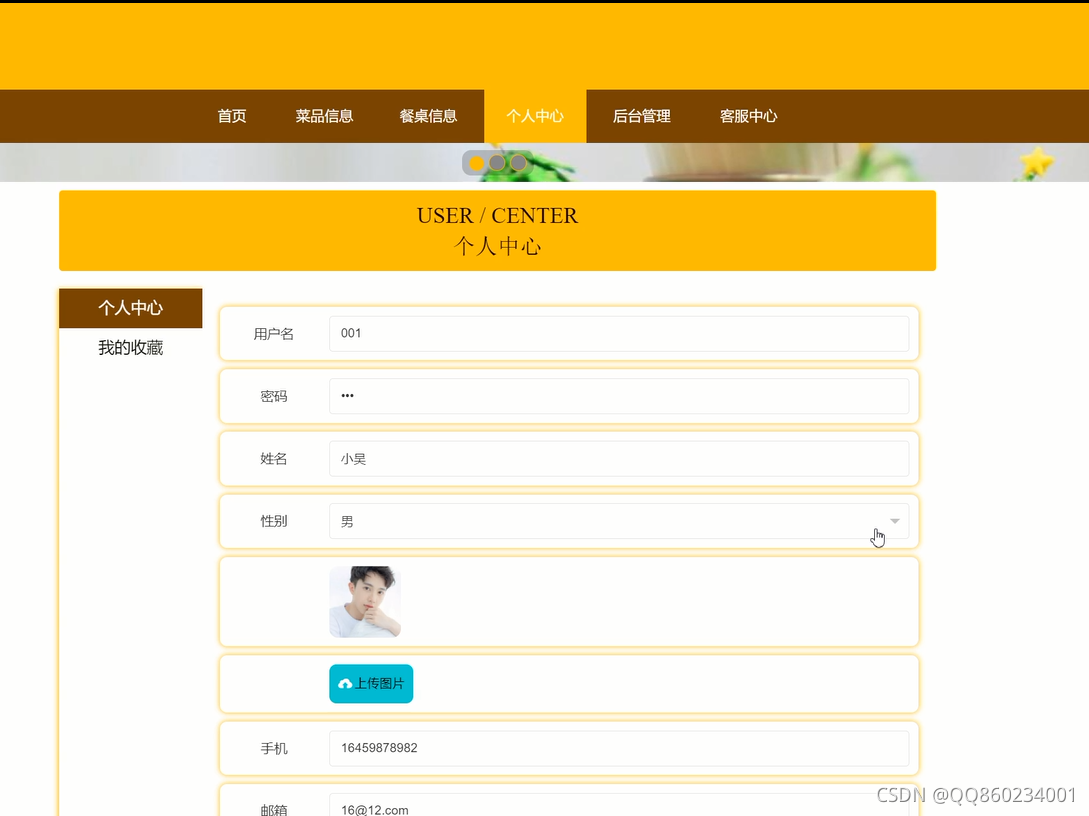This screenshot has width=1089, height=816.
Task: Click the 用户名 field label
Action: pyautogui.click(x=274, y=334)
